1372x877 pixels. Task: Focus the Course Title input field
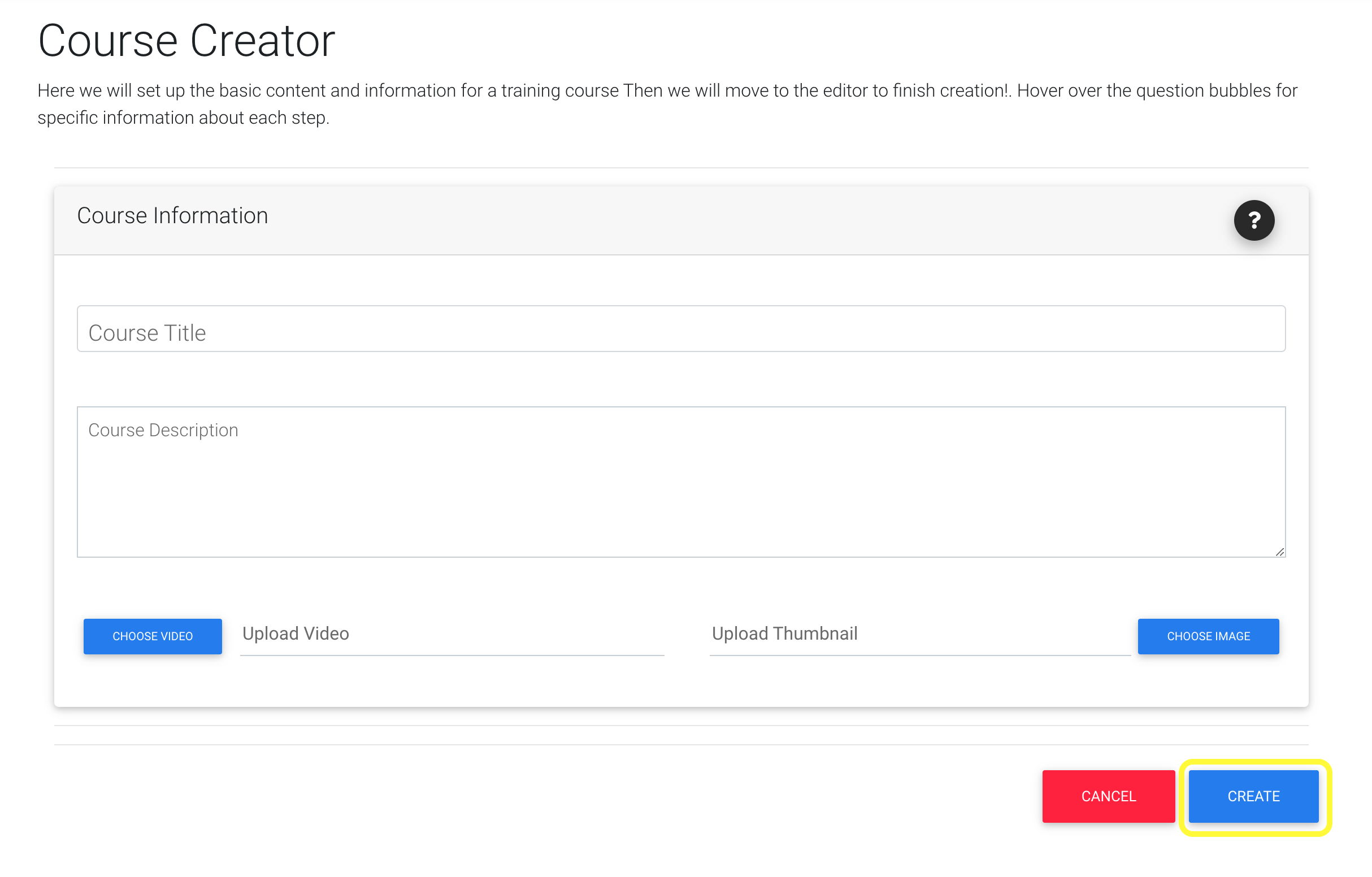click(x=681, y=329)
